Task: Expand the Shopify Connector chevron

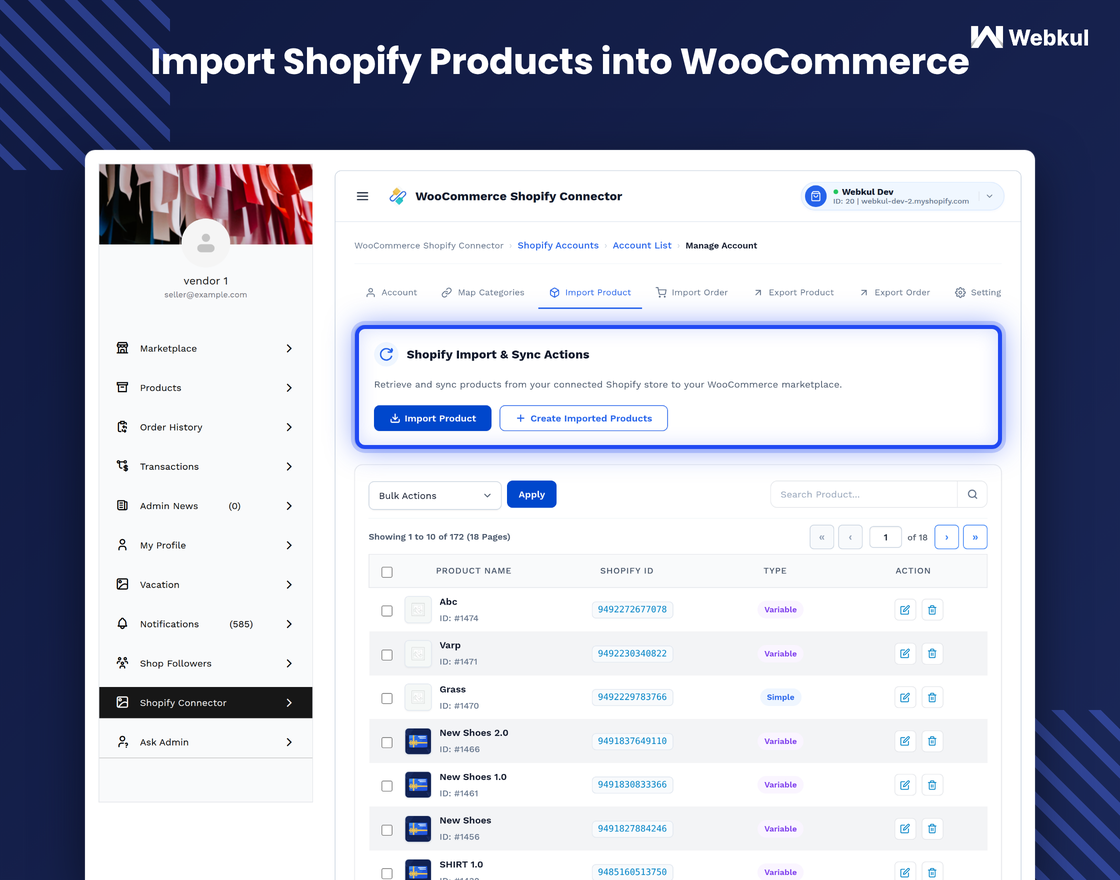Action: click(289, 703)
